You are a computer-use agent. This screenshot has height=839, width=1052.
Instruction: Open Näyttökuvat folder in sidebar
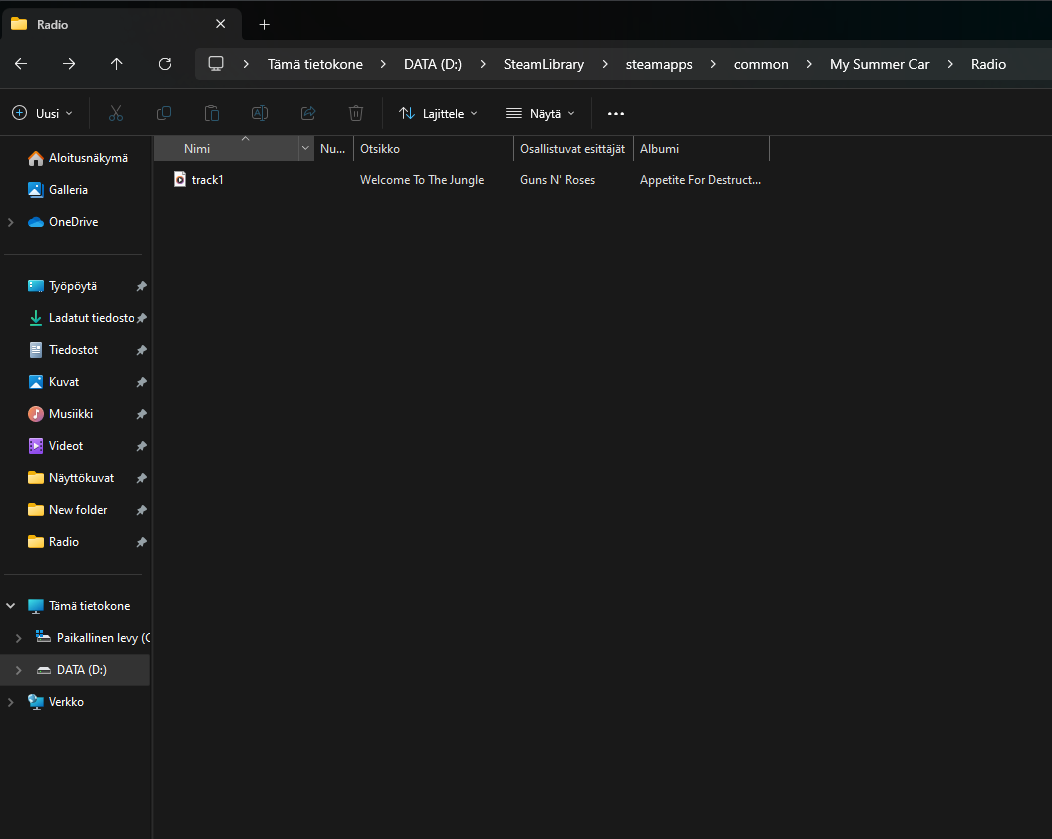coord(71,478)
